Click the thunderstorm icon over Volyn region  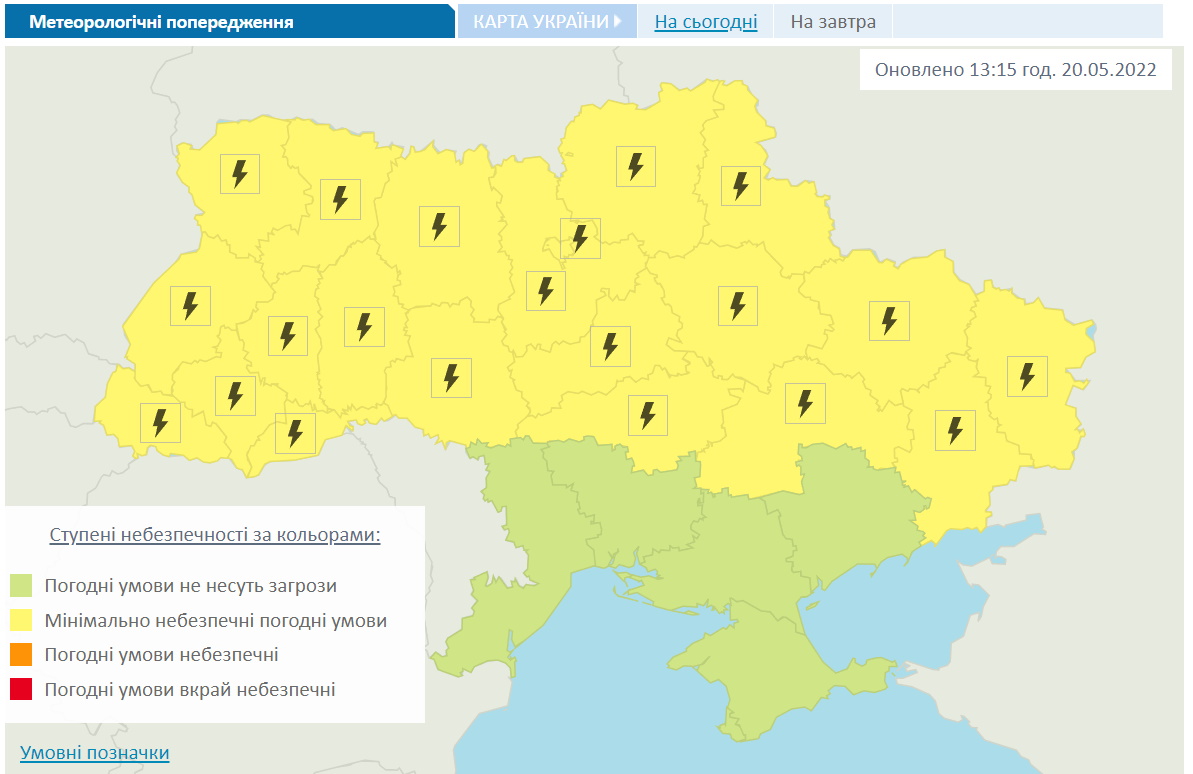coord(239,174)
